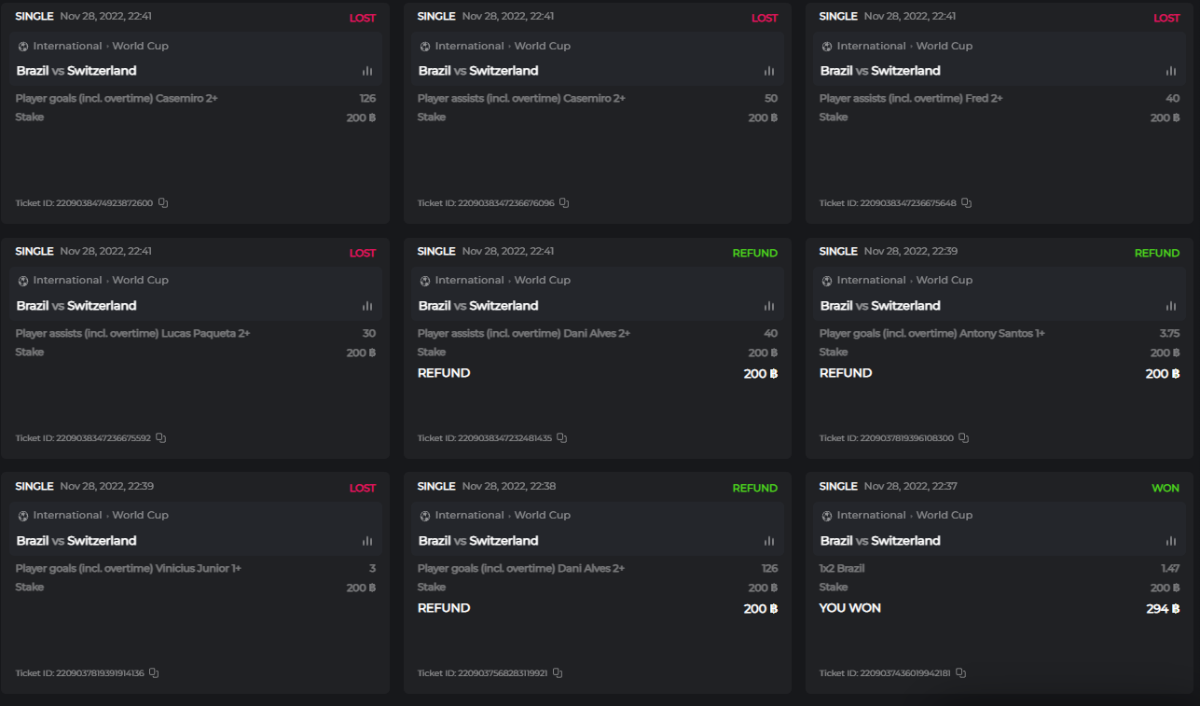Copy ticket ID of Vinicius Junior 1+ bet
Image resolution: width=1200 pixels, height=706 pixels.
(154, 673)
